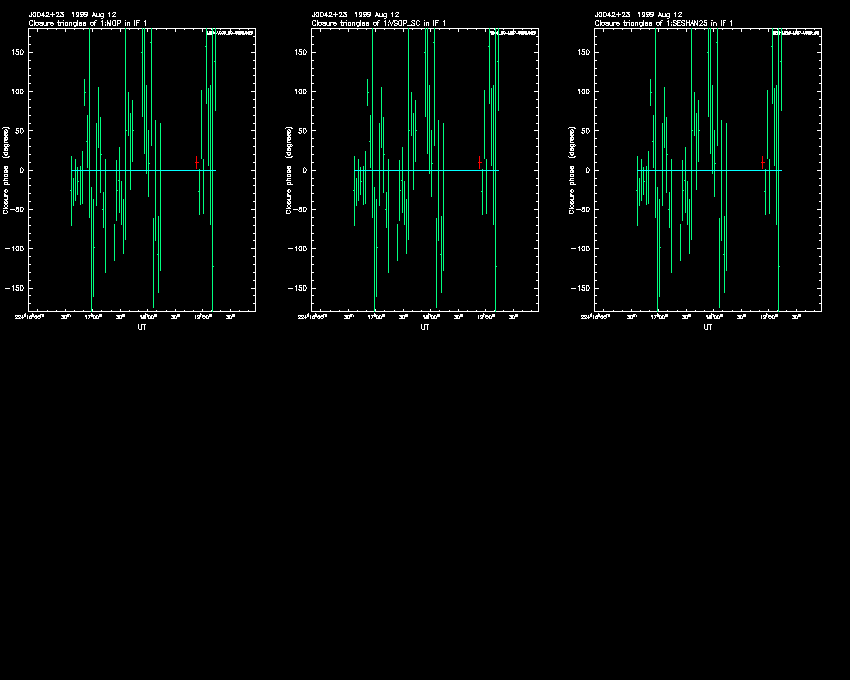The width and height of the screenshot is (850, 680).
Task: Select the 0 tick label on the SESHAN25 plot
Action: (589, 170)
